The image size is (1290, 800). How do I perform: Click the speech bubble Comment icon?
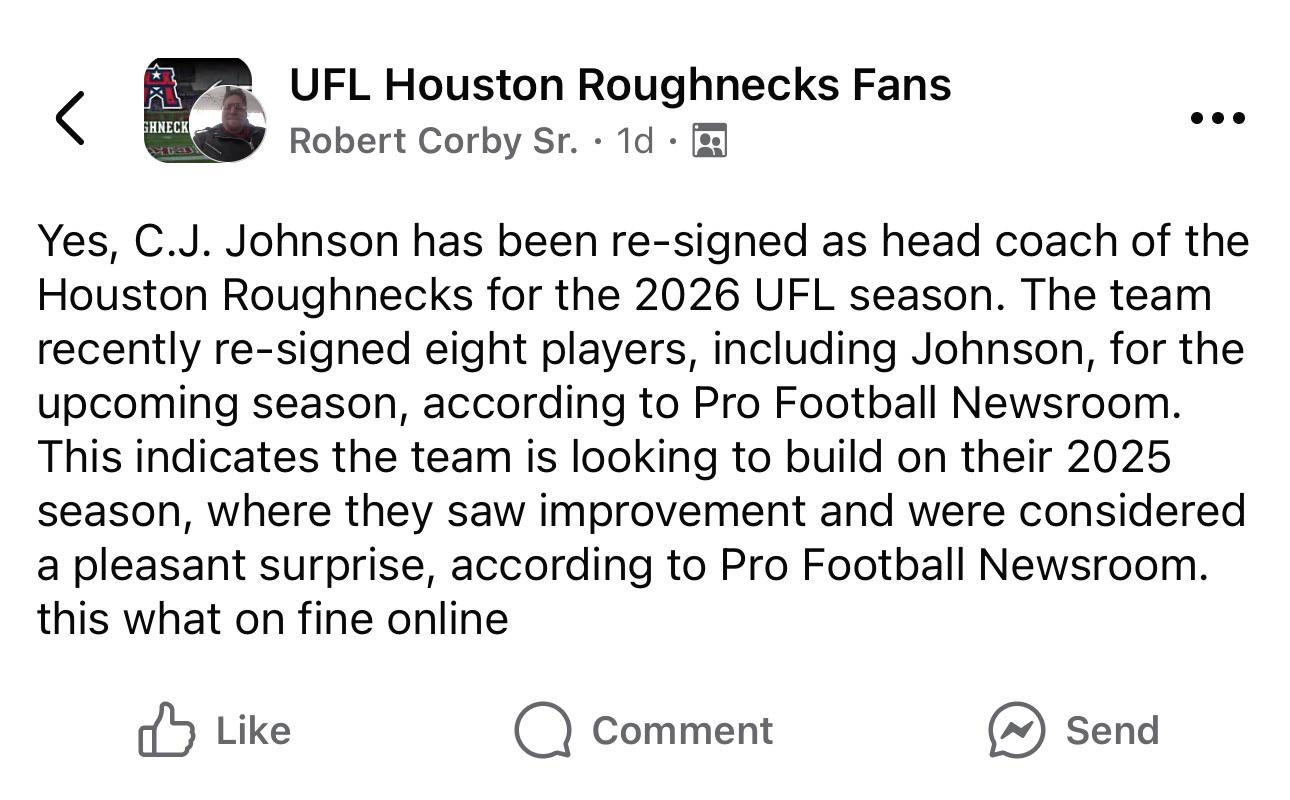[x=543, y=730]
